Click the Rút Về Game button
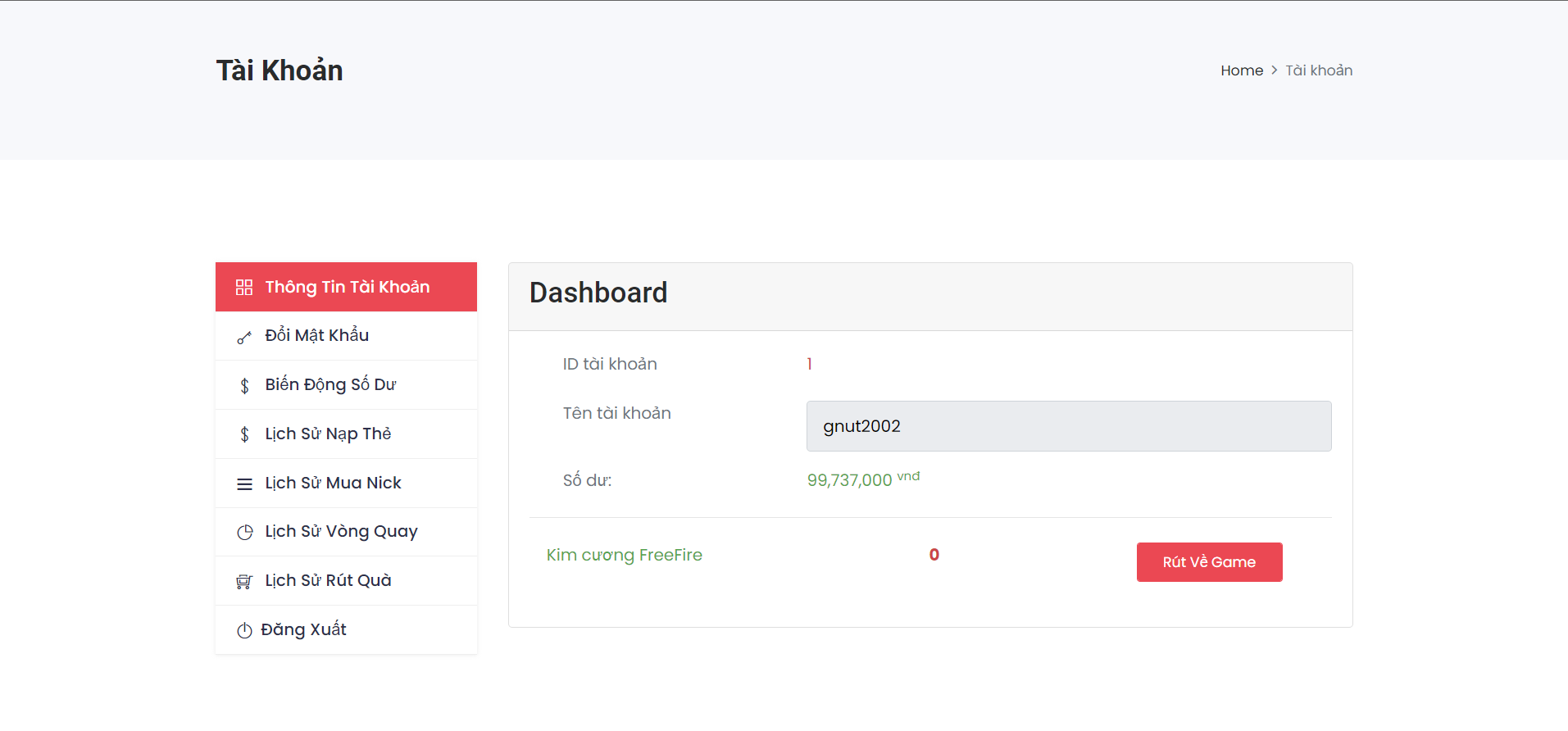 pyautogui.click(x=1209, y=562)
